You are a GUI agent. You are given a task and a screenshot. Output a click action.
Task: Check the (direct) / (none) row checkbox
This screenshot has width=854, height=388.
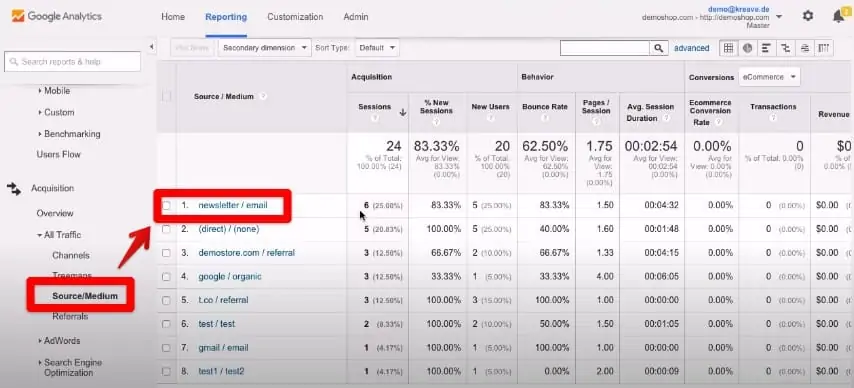[167, 229]
